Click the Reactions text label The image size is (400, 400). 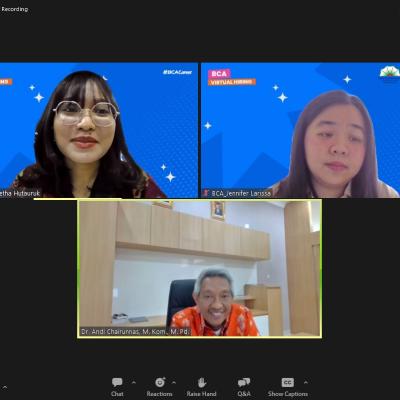pos(159,394)
